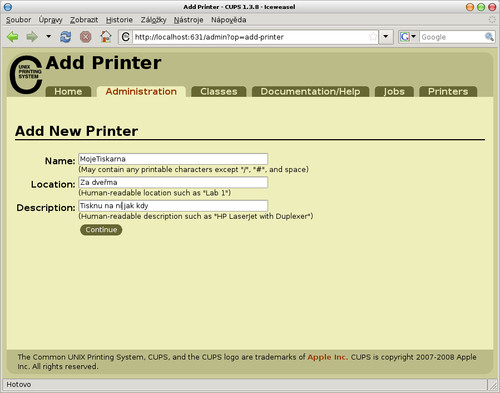Click the green Back arrow icon
The width and height of the screenshot is (500, 393).
tap(13, 37)
